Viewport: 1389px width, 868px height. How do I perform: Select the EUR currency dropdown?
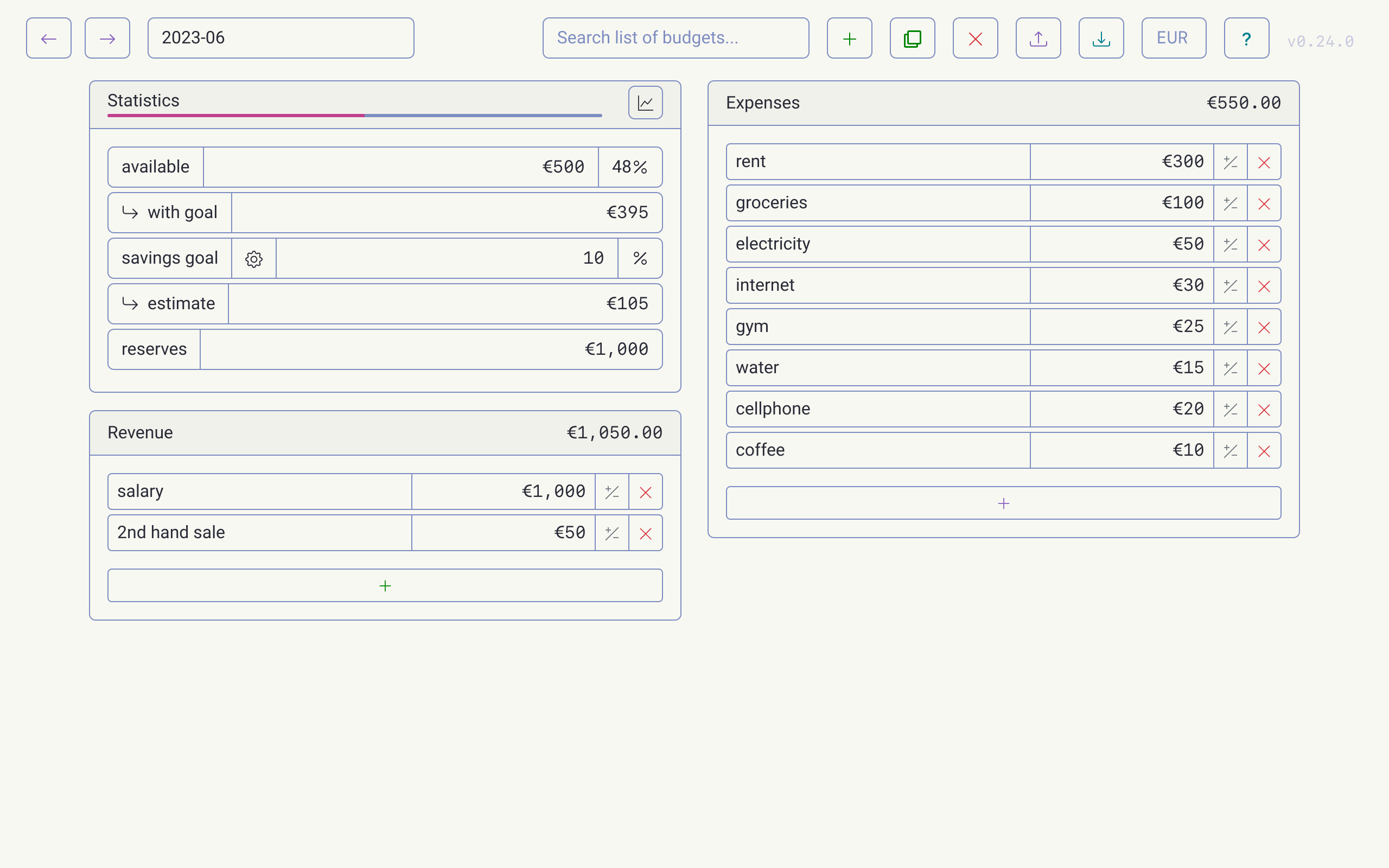[1171, 38]
